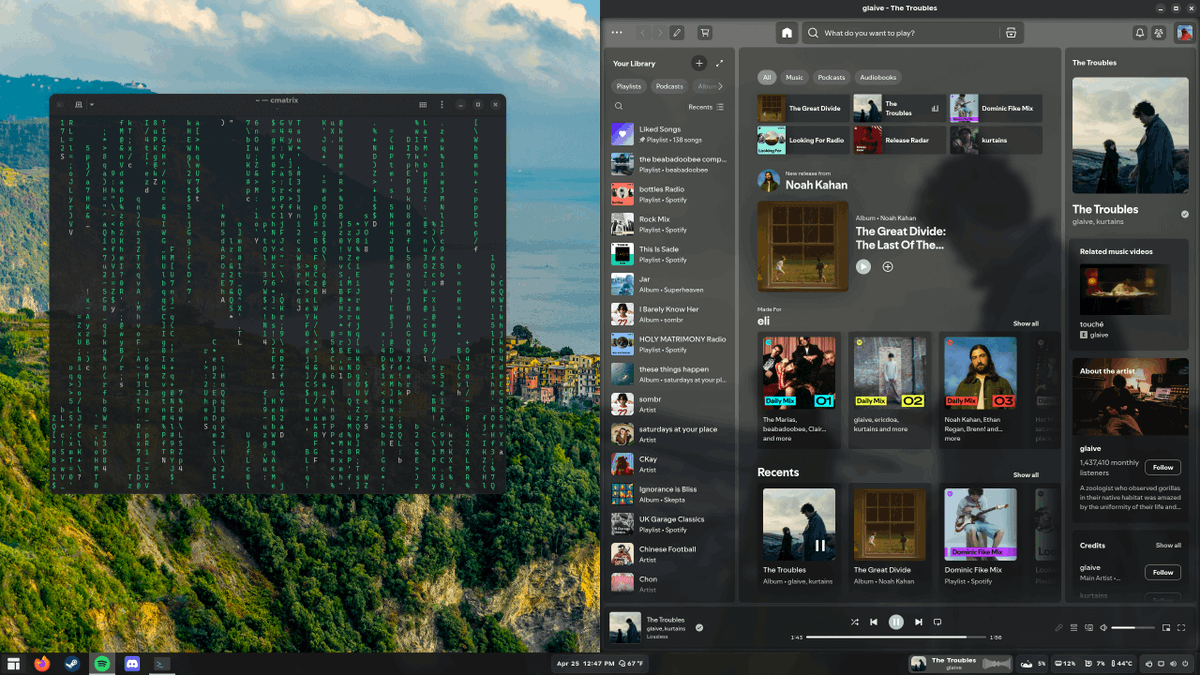Viewport: 1200px width, 675px height.
Task: Search within Your Library magnifier icon
Action: click(x=619, y=106)
